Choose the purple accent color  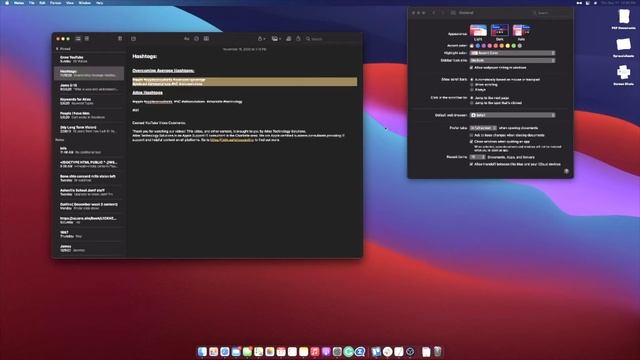pos(484,46)
